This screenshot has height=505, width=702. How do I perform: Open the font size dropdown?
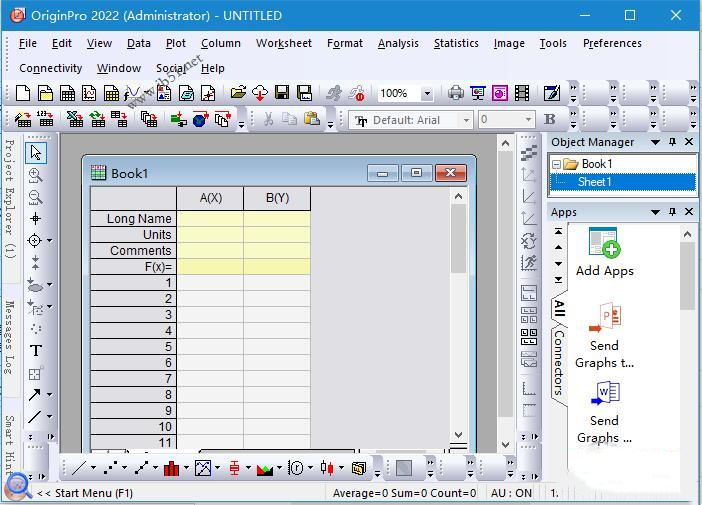point(528,120)
